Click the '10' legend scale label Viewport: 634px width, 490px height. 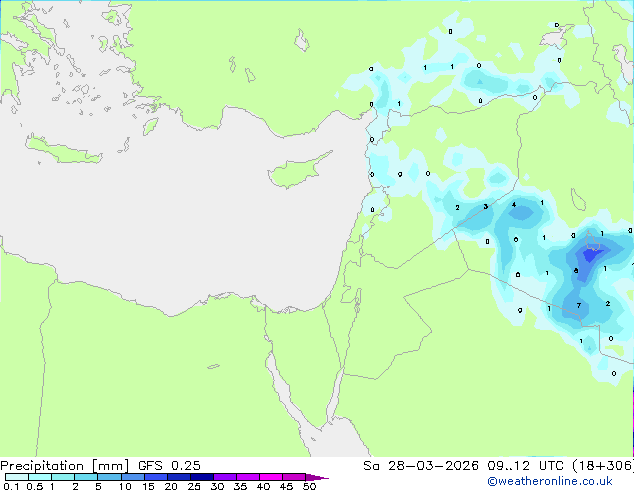coord(125,486)
